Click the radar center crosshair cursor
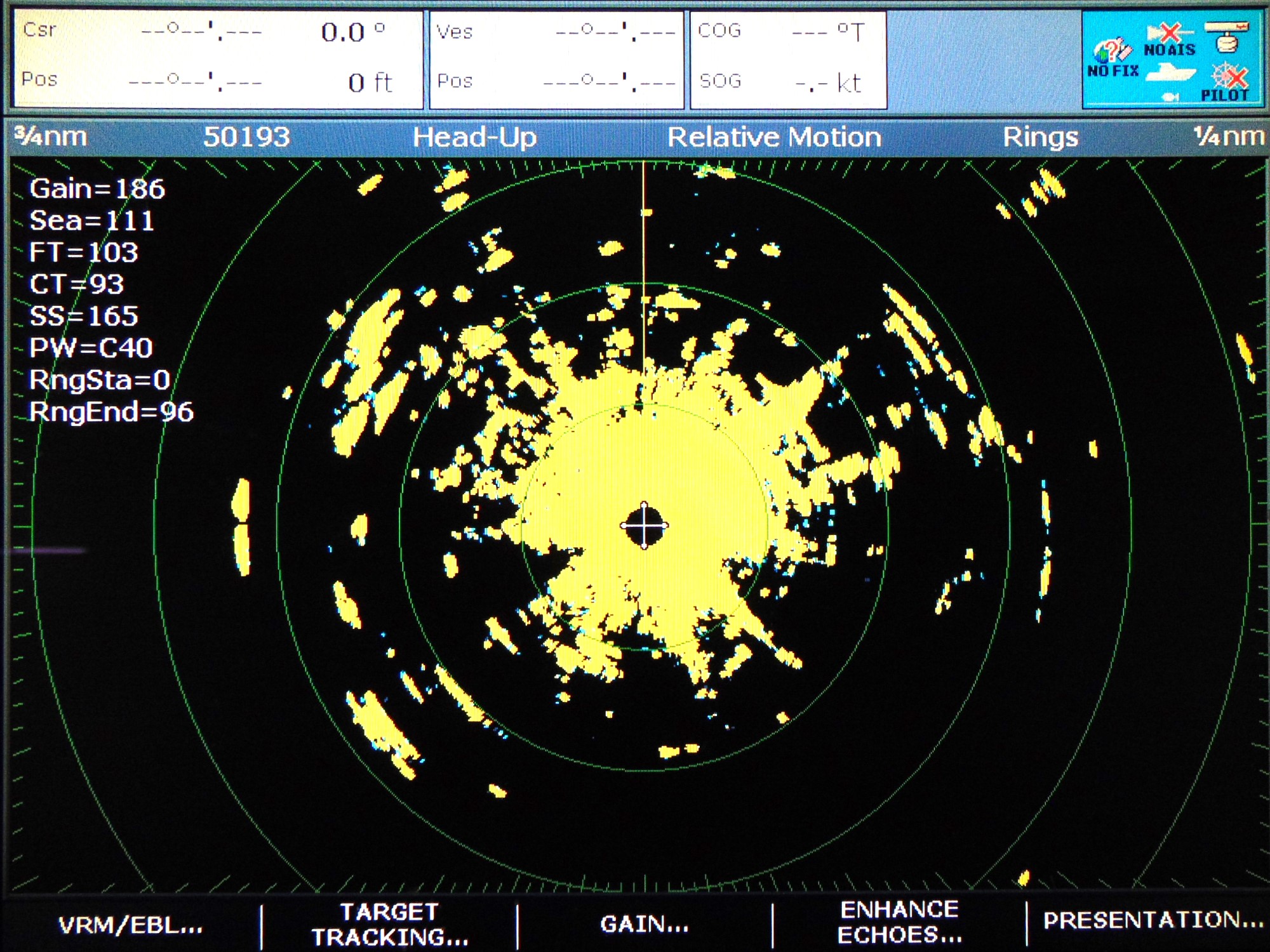Viewport: 1270px width, 952px height. coord(644,526)
